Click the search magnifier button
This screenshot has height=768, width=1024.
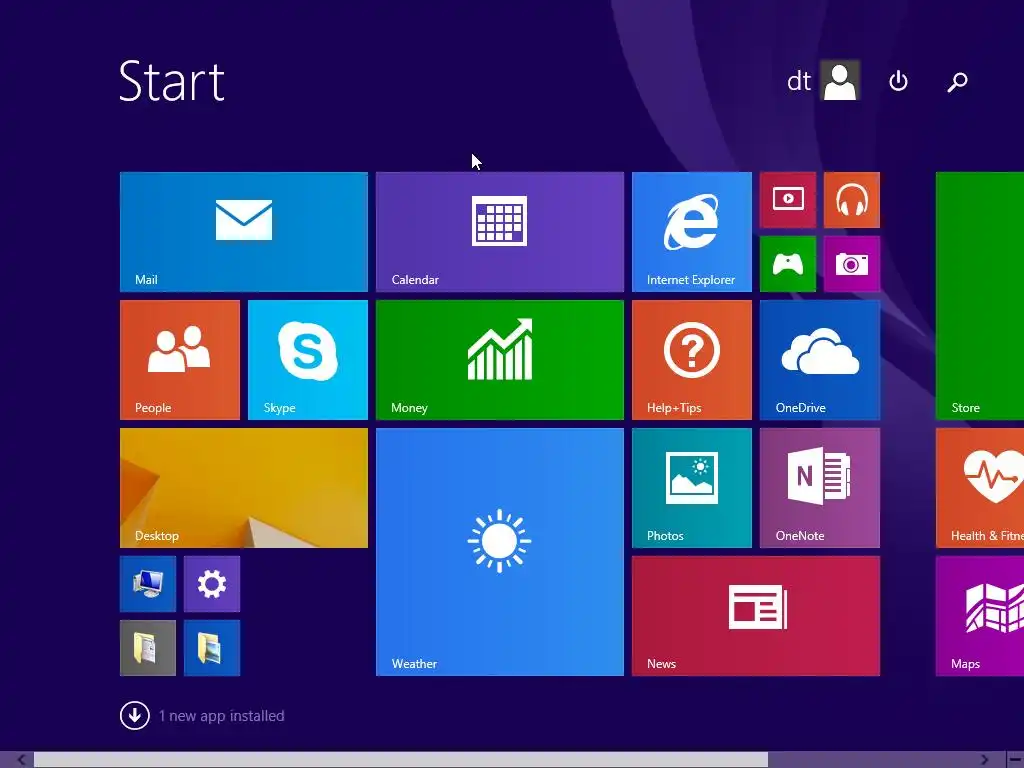point(957,82)
